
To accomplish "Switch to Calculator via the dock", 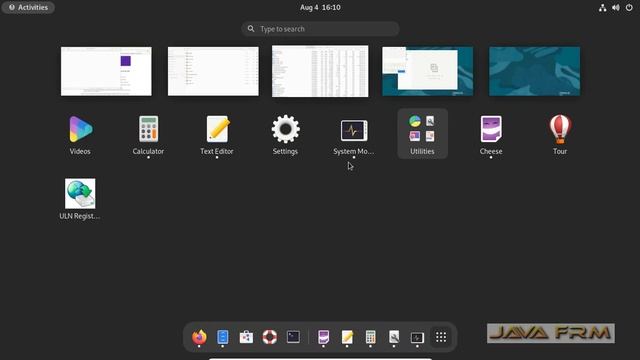I will (370, 337).
